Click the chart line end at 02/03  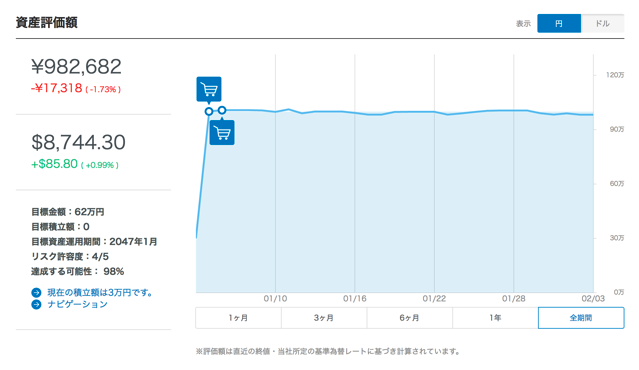593,115
